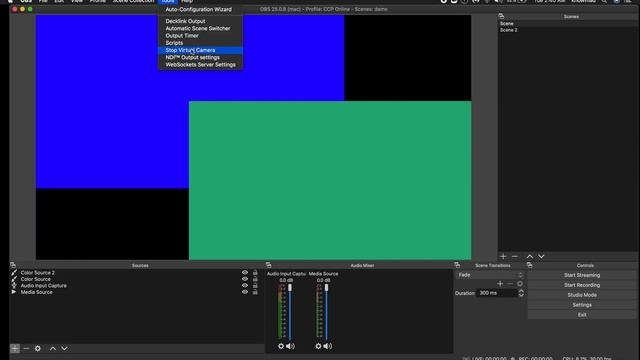Image resolution: width=640 pixels, height=360 pixels.
Task: Select Color Source 2 in Sources list
Action: point(38,273)
